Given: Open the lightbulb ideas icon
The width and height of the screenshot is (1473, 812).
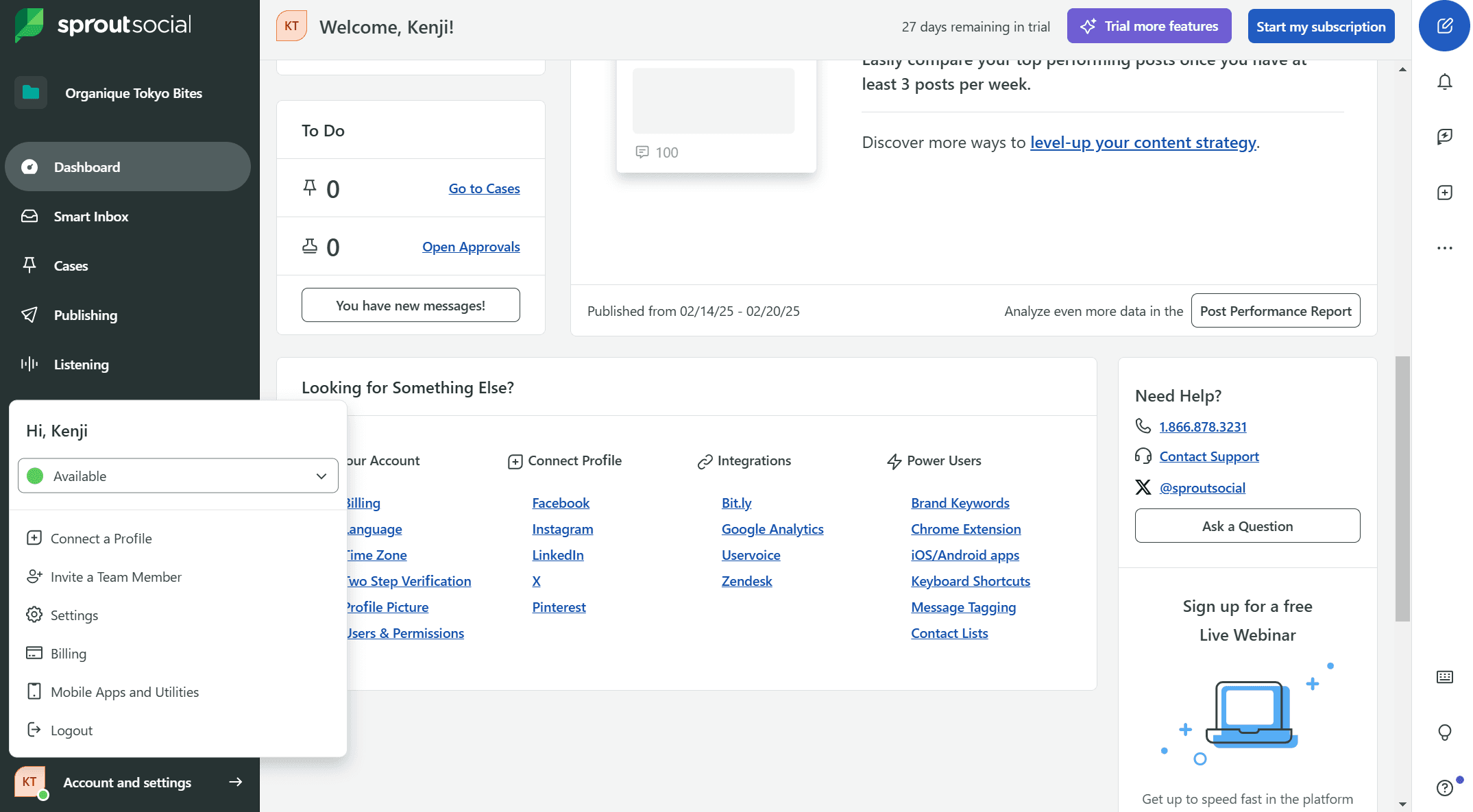Looking at the screenshot, I should (1444, 732).
